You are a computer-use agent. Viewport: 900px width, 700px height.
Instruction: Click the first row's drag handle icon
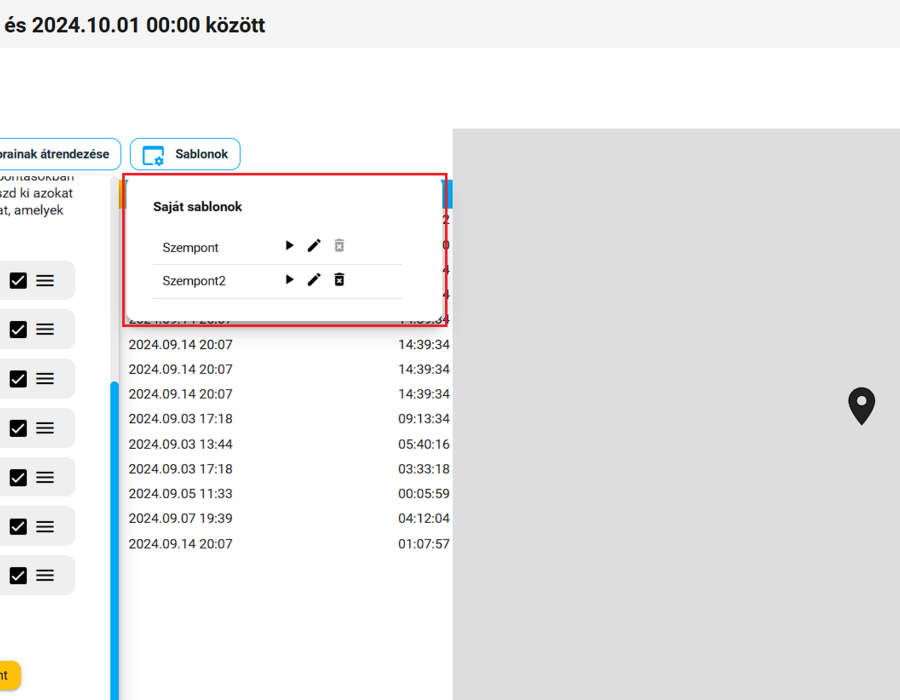pos(45,281)
